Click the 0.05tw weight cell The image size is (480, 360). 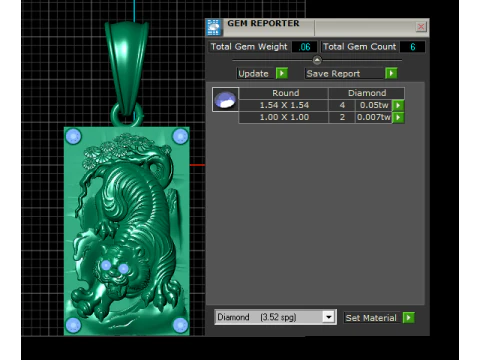374,105
